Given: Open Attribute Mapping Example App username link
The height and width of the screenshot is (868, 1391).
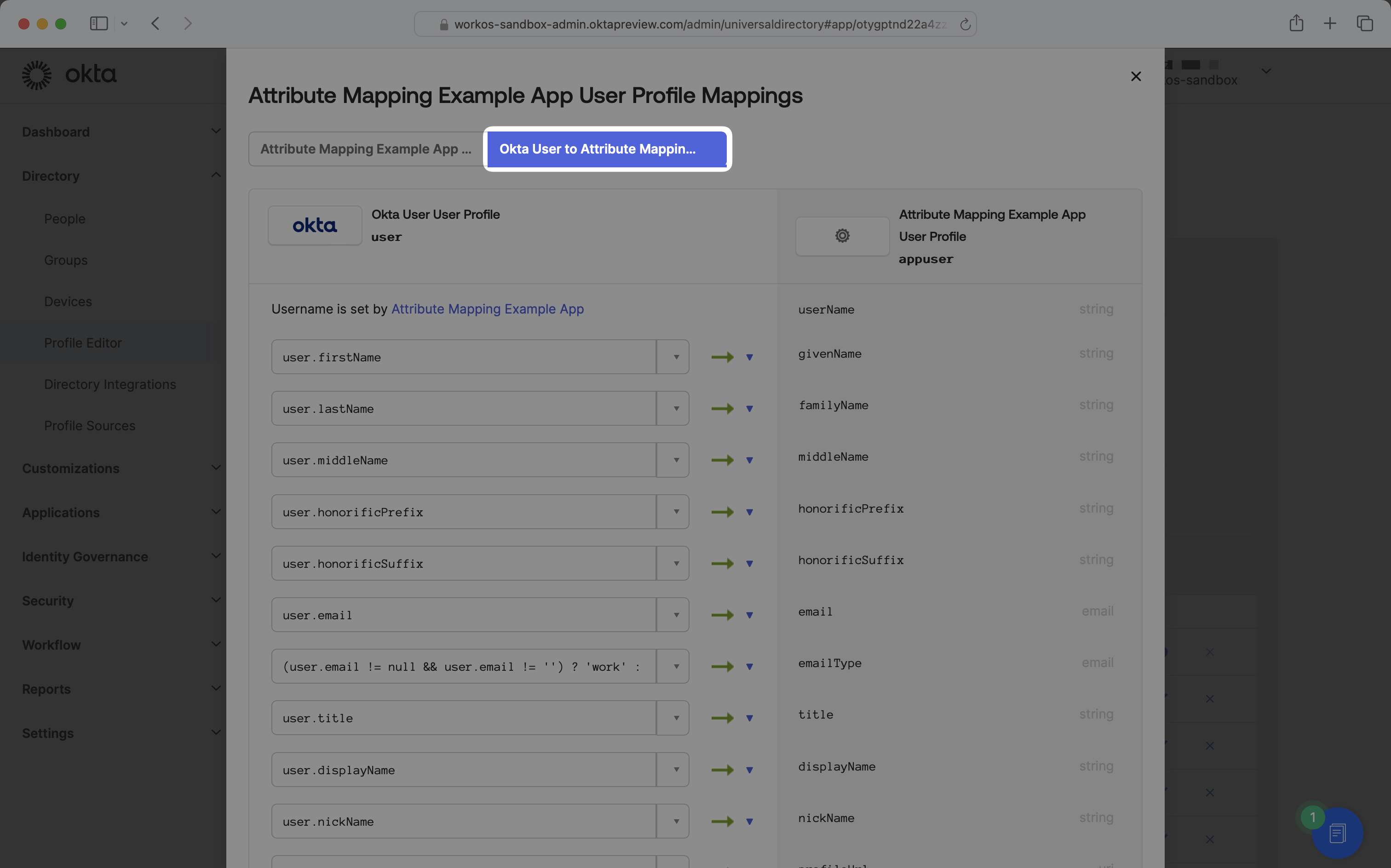Looking at the screenshot, I should 487,309.
